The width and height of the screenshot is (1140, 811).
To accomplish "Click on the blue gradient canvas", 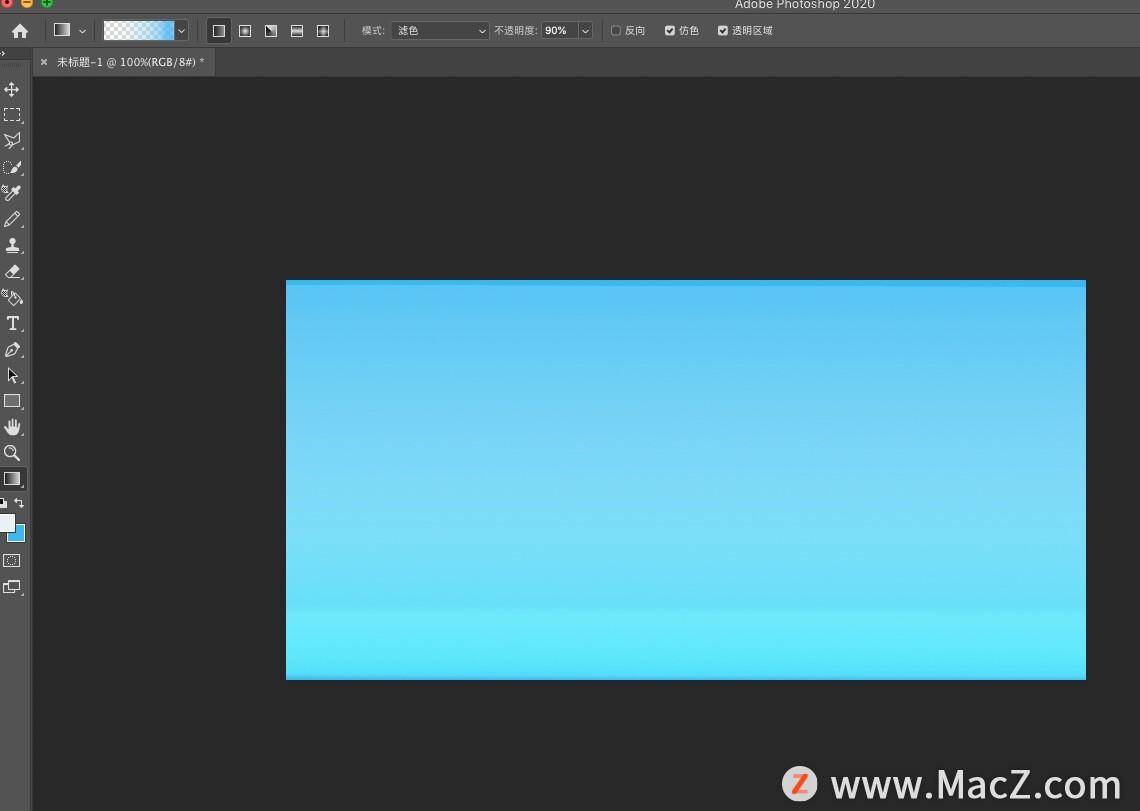I will tap(686, 480).
